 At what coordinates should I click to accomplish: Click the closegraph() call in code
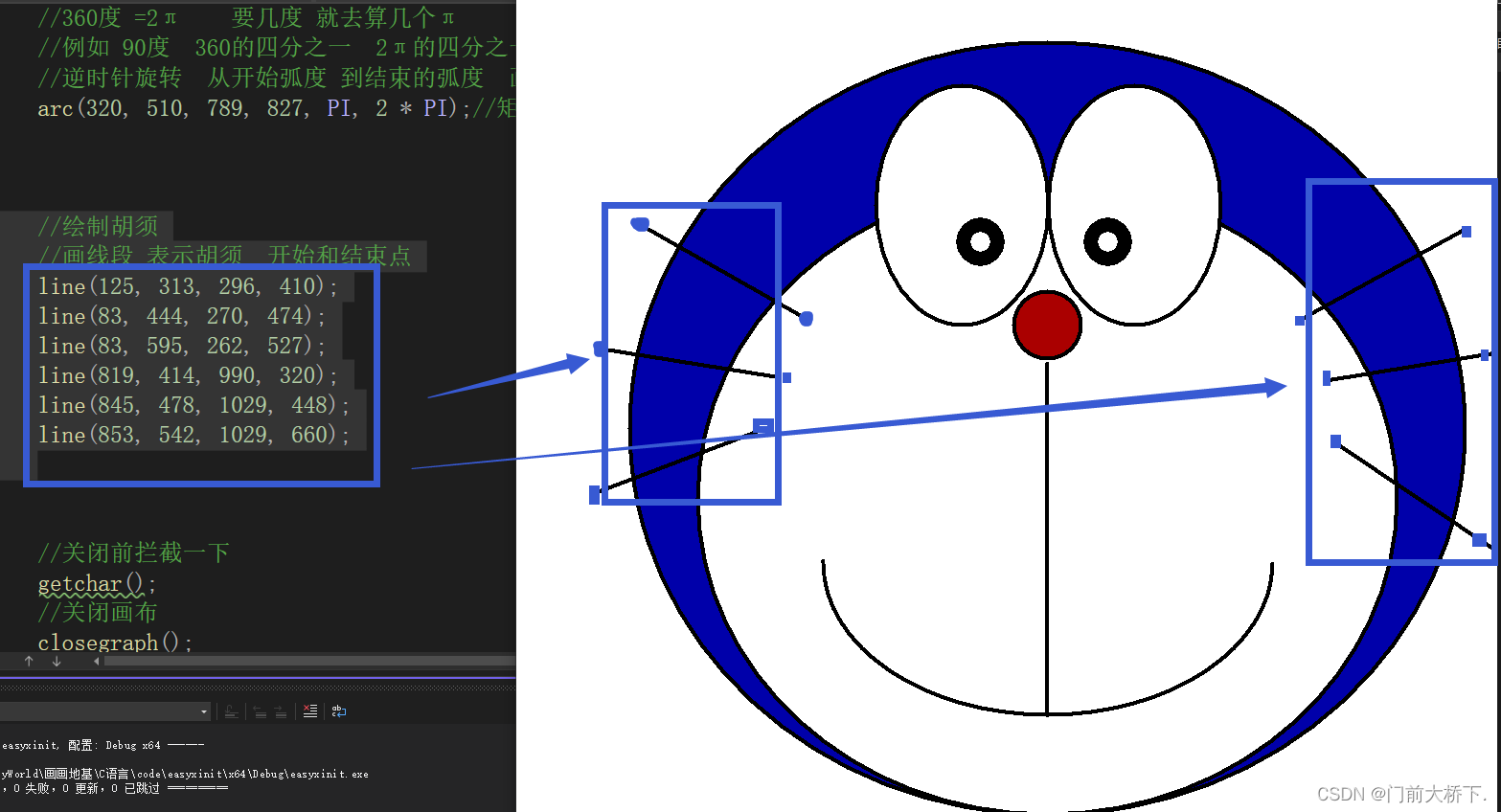pos(115,643)
